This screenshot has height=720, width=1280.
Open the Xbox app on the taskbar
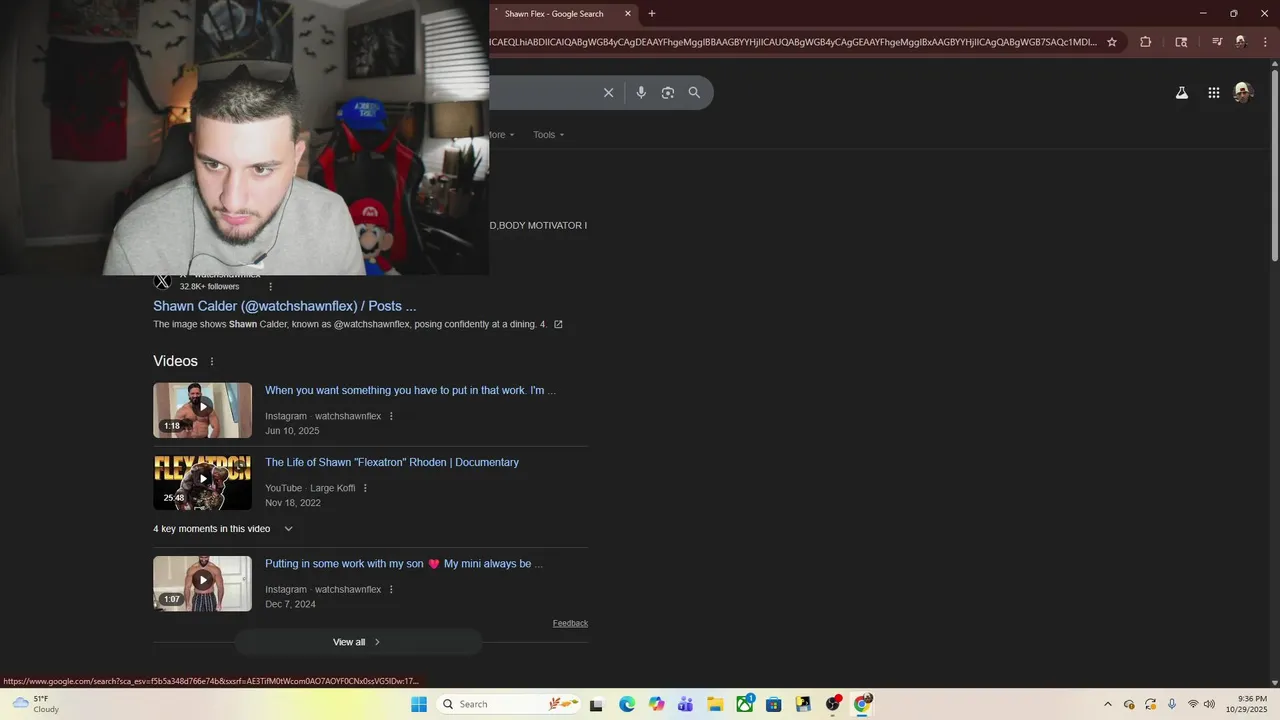click(x=745, y=704)
